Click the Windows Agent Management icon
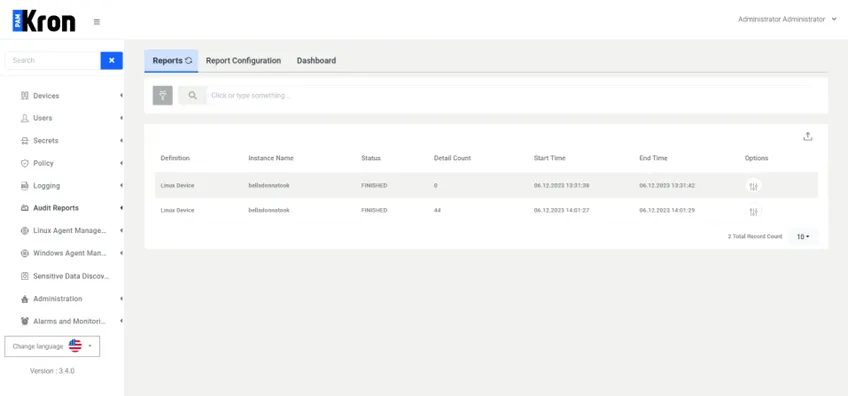 coord(24,253)
